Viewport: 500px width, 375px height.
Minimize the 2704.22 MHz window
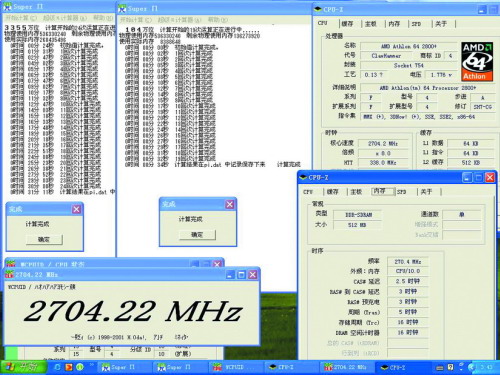pyautogui.click(x=230, y=274)
